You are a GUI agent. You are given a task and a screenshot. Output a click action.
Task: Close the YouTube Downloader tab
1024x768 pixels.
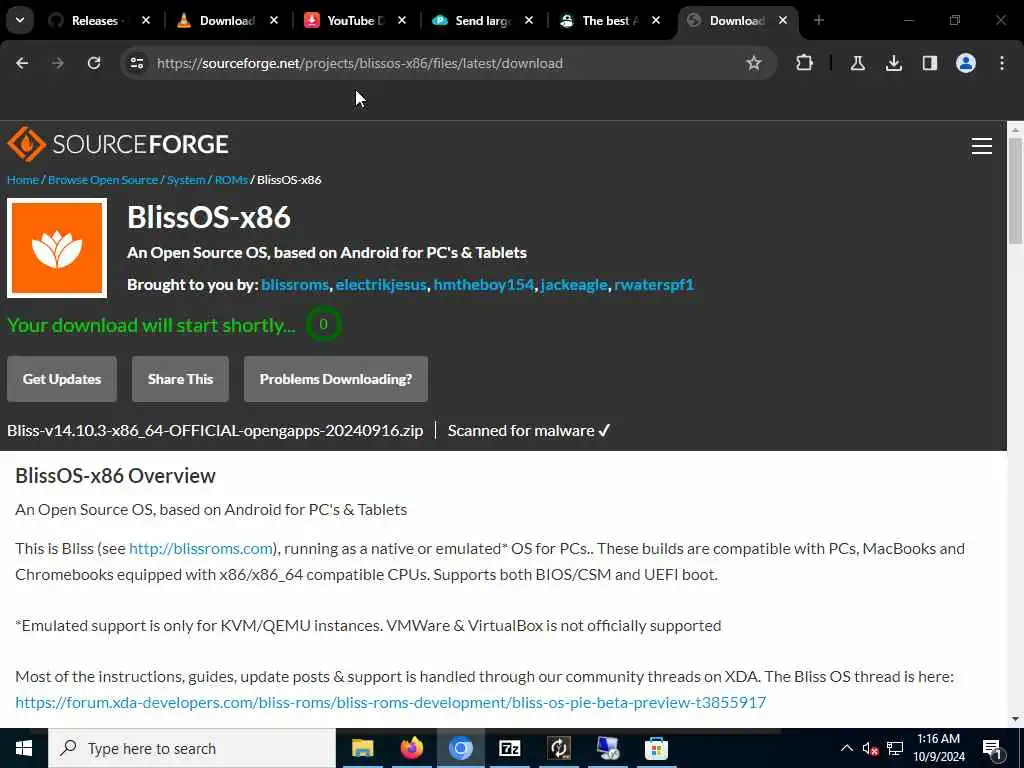(402, 21)
